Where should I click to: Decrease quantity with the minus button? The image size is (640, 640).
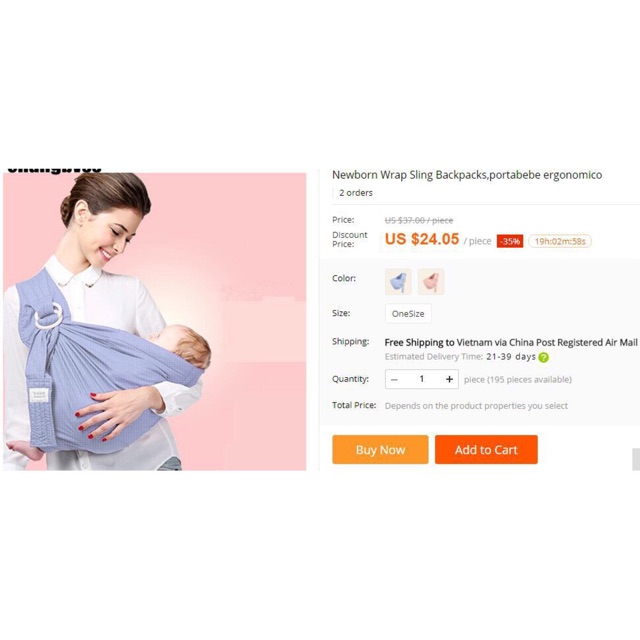394,379
